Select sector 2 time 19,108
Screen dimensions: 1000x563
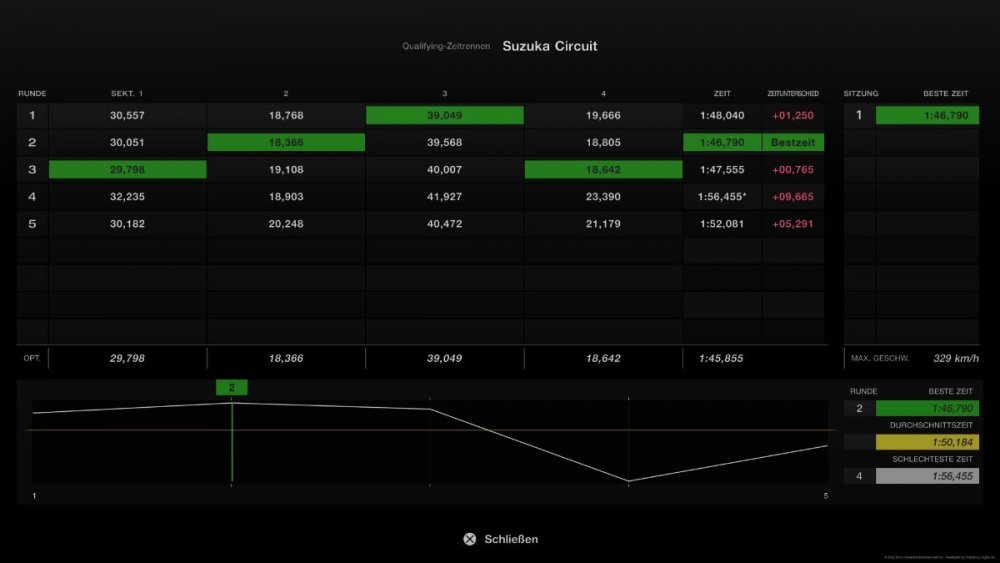point(286,170)
